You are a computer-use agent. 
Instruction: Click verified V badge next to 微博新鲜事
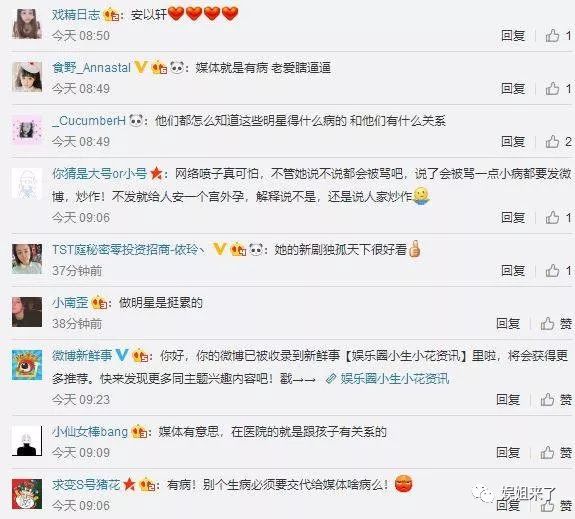click(x=122, y=355)
